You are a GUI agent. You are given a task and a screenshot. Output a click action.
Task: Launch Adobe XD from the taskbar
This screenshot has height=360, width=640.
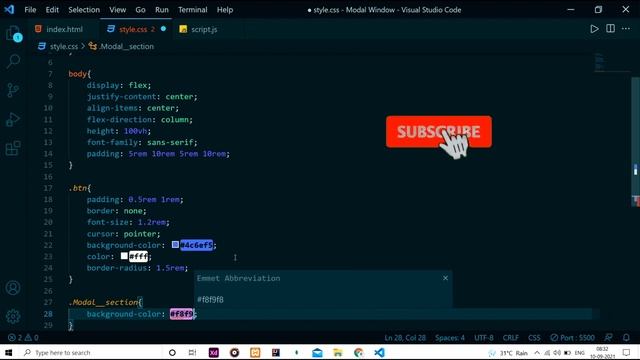coord(213,352)
